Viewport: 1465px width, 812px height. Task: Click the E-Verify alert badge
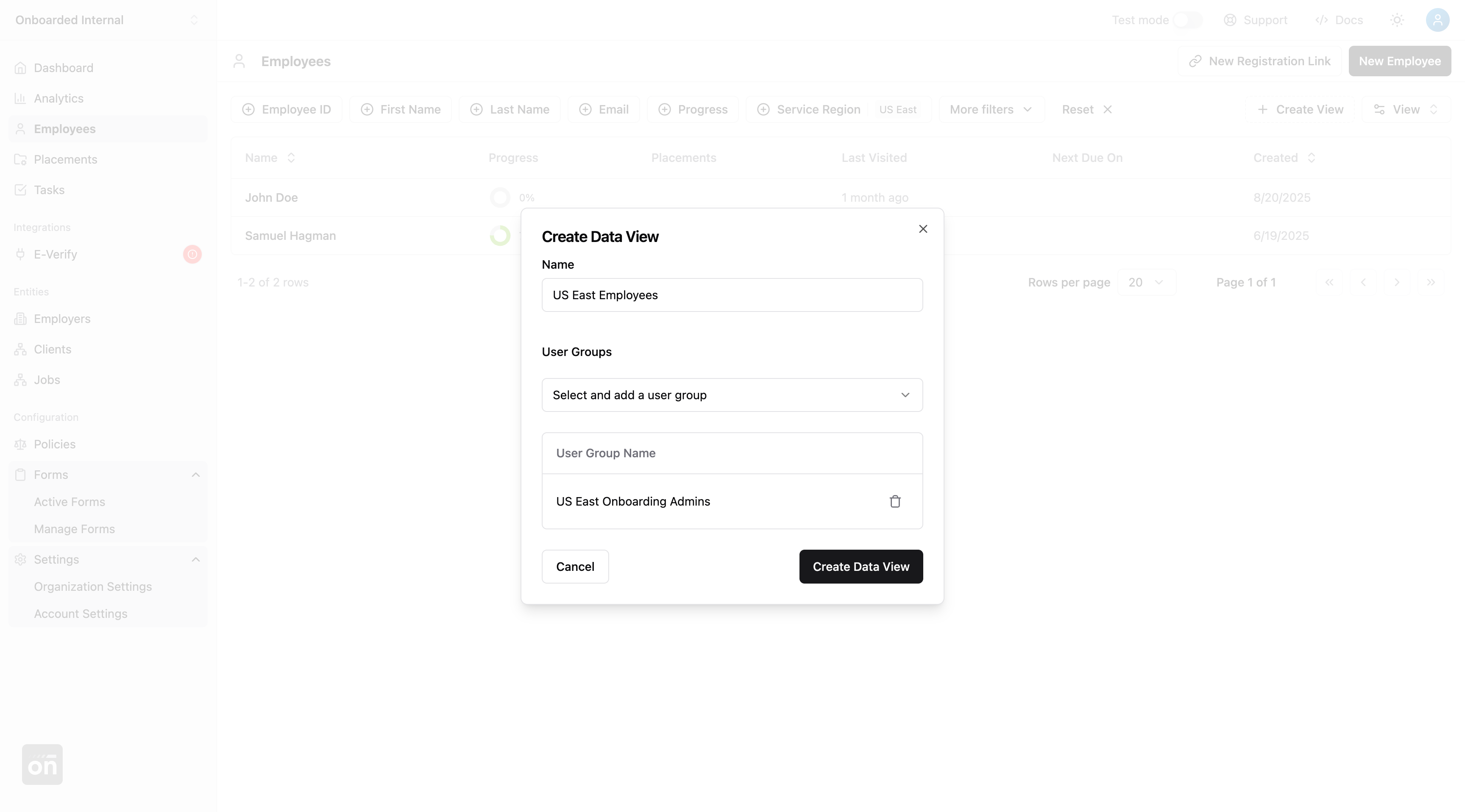click(x=192, y=254)
